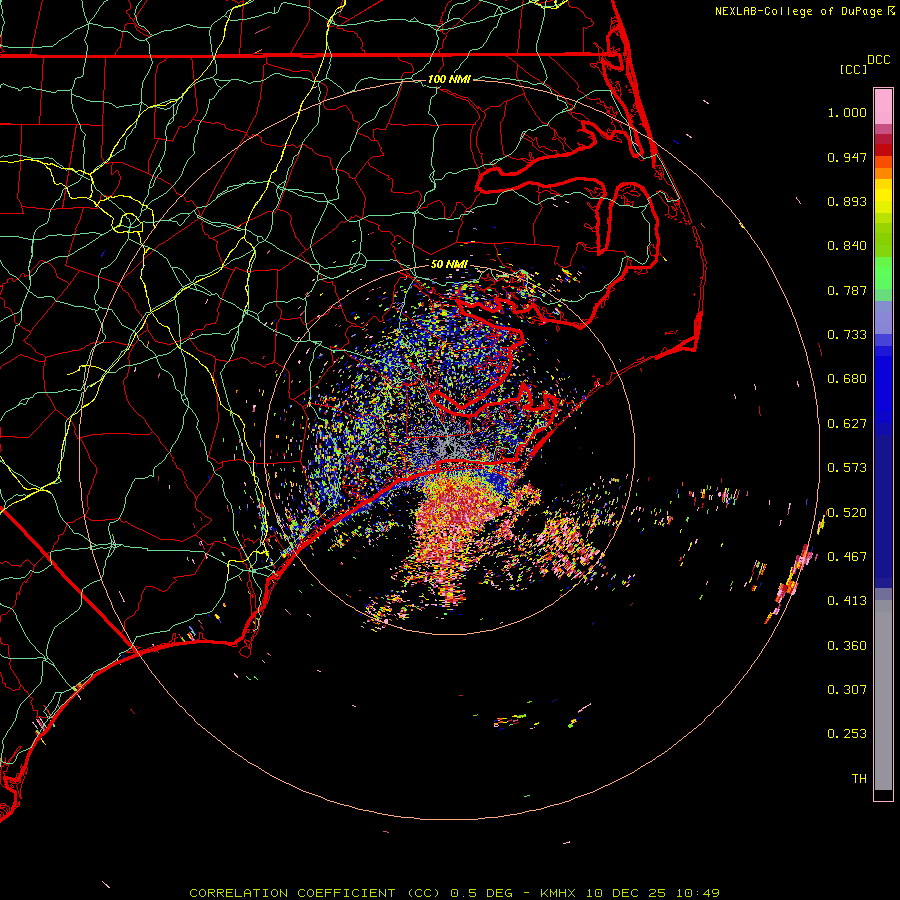
Task: Click the 0.840 legend value
Action: (847, 246)
